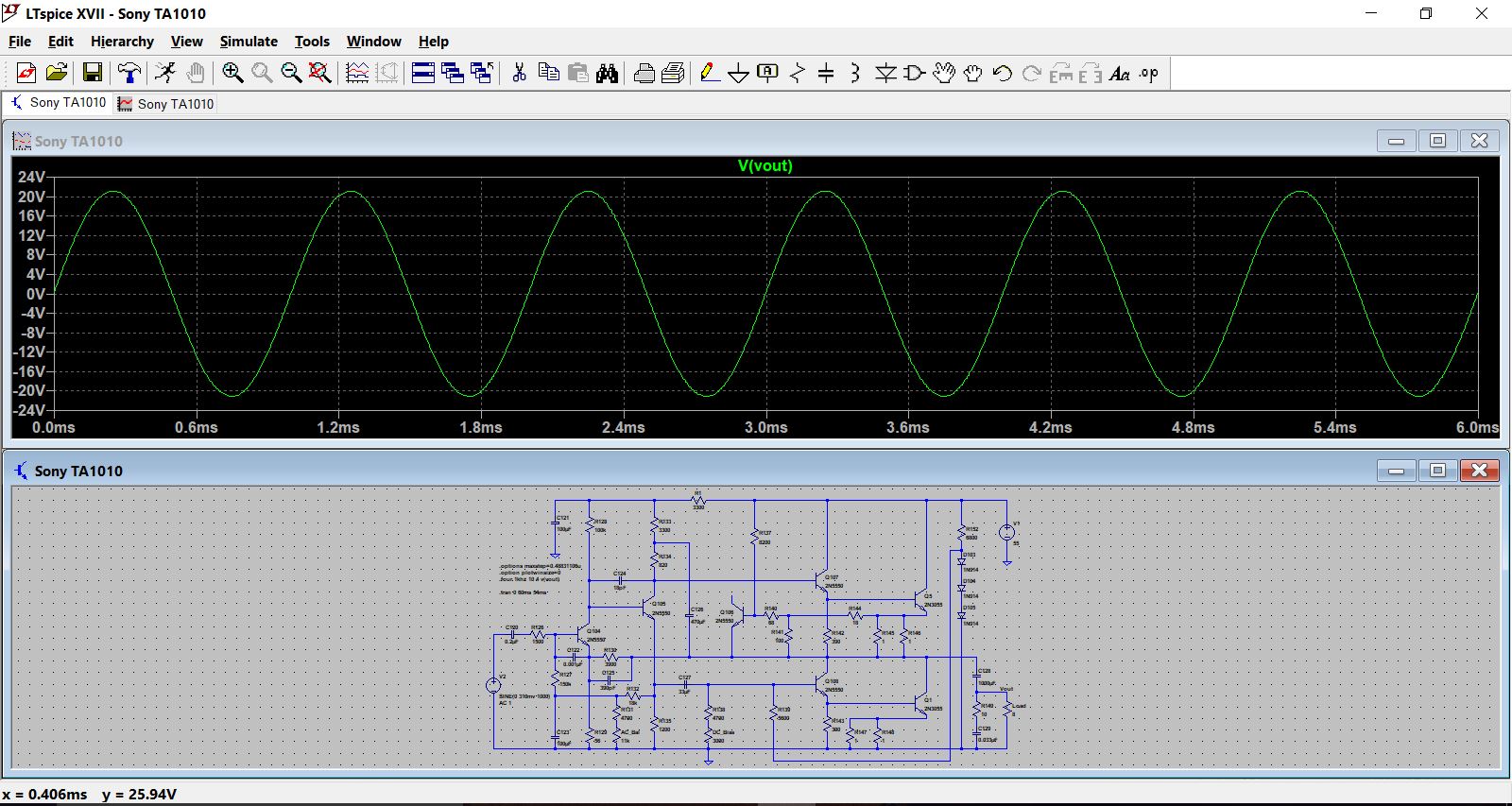The width and height of the screenshot is (1512, 806).
Task: Copy with the duplicate pages icon
Action: click(549, 73)
